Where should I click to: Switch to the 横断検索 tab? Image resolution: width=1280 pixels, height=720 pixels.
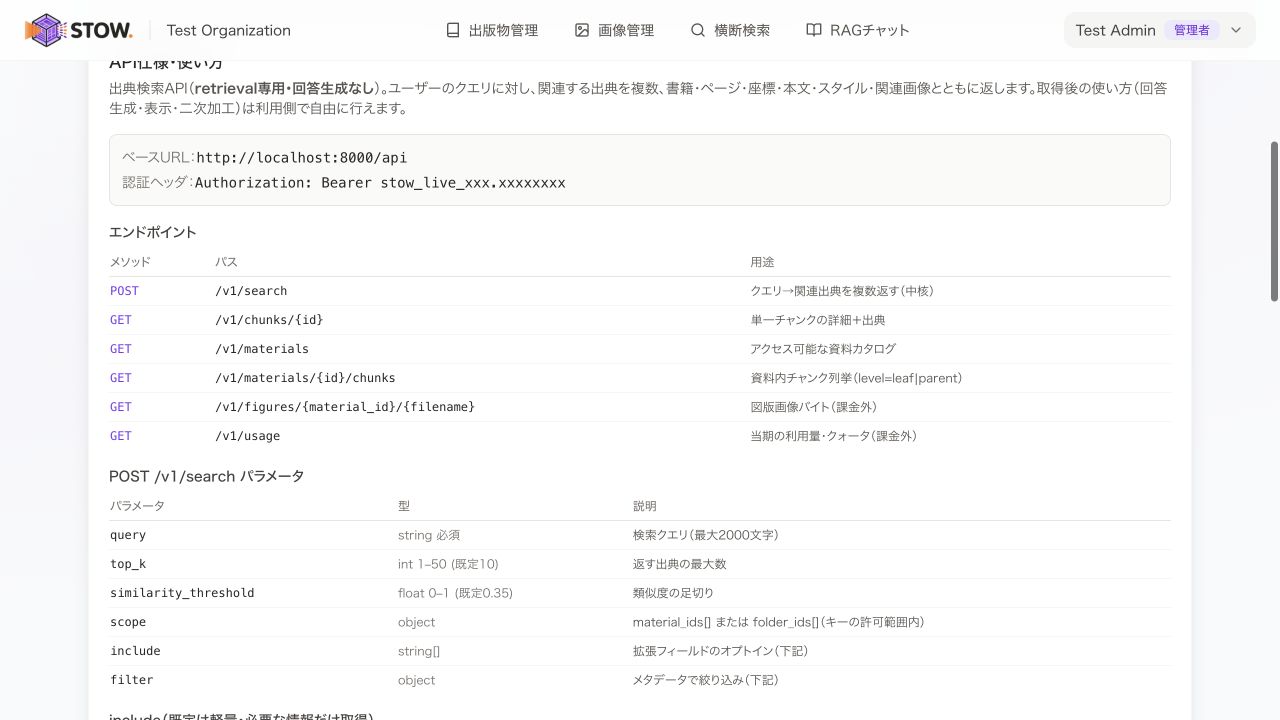[x=731, y=30]
